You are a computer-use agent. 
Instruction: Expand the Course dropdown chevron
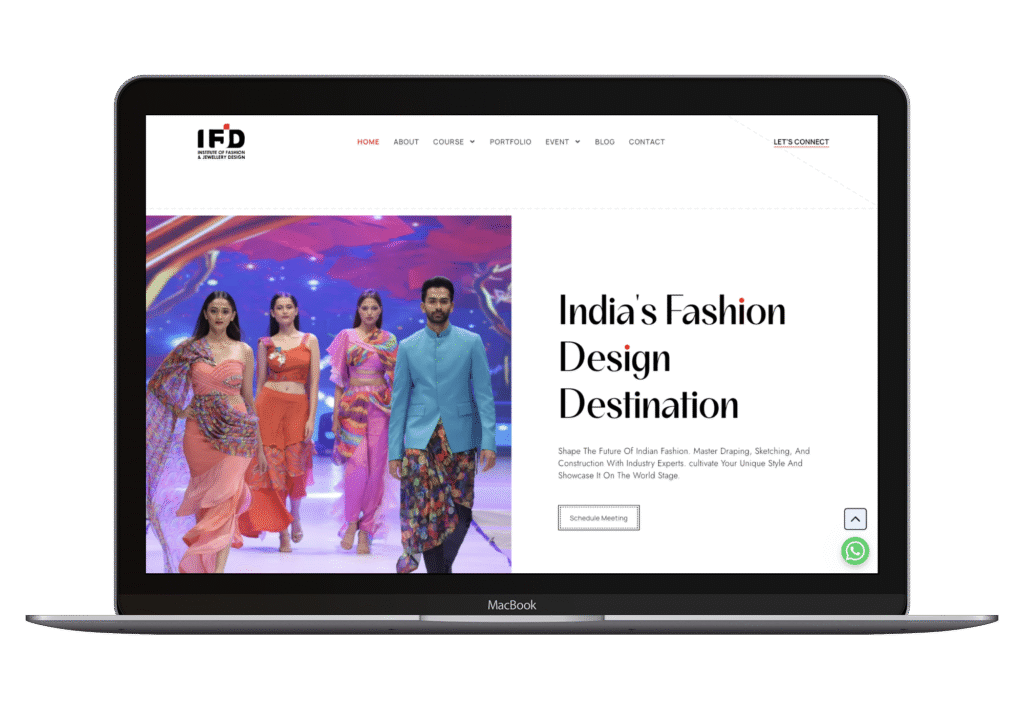click(472, 142)
